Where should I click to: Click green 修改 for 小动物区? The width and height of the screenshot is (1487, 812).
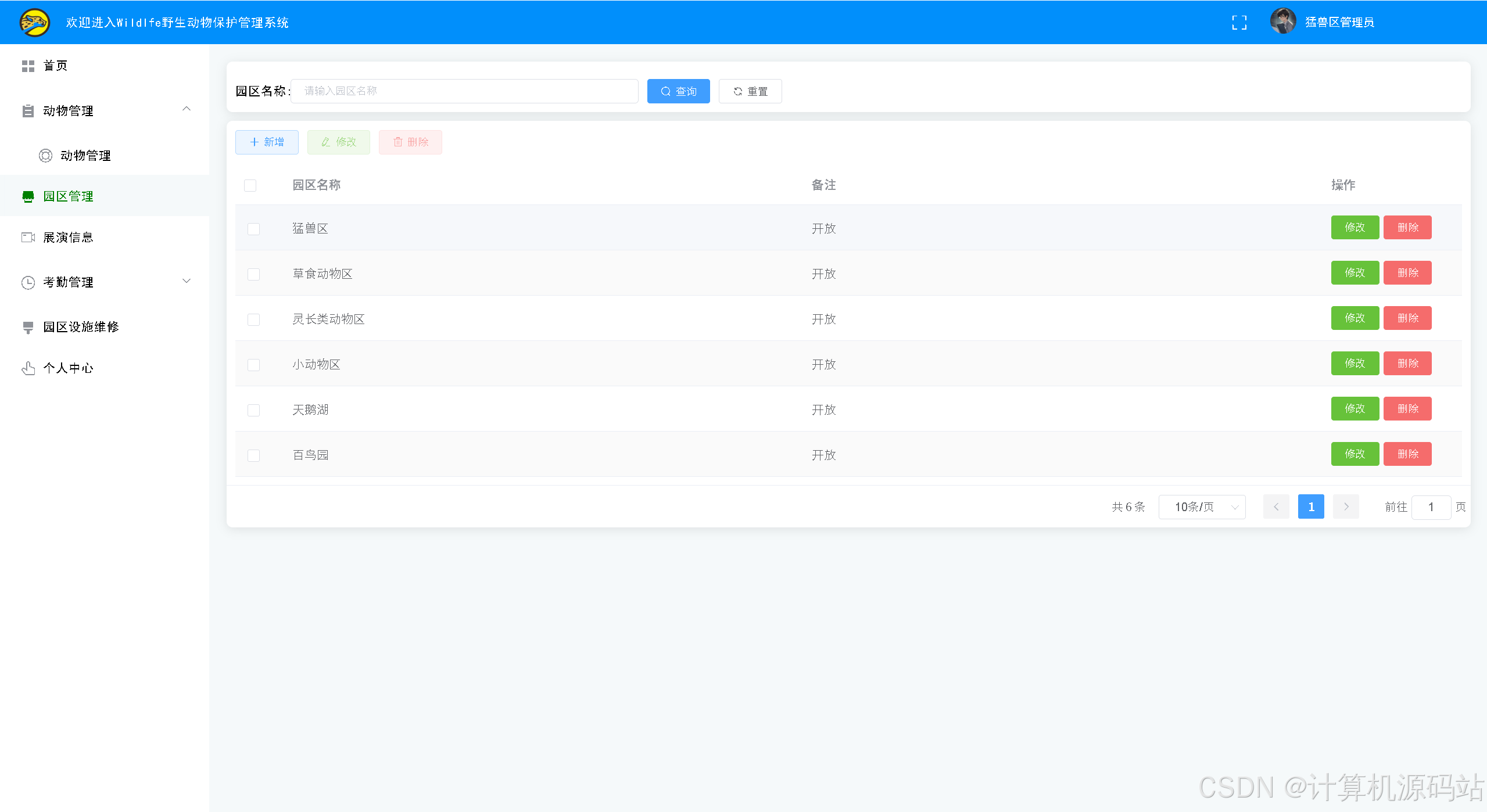pyautogui.click(x=1355, y=364)
